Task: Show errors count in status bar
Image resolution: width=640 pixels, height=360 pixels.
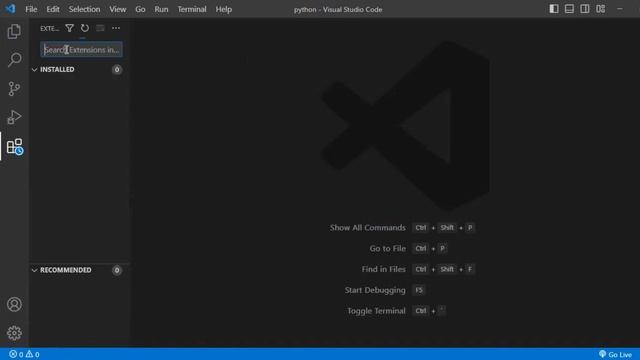Action: (16, 354)
